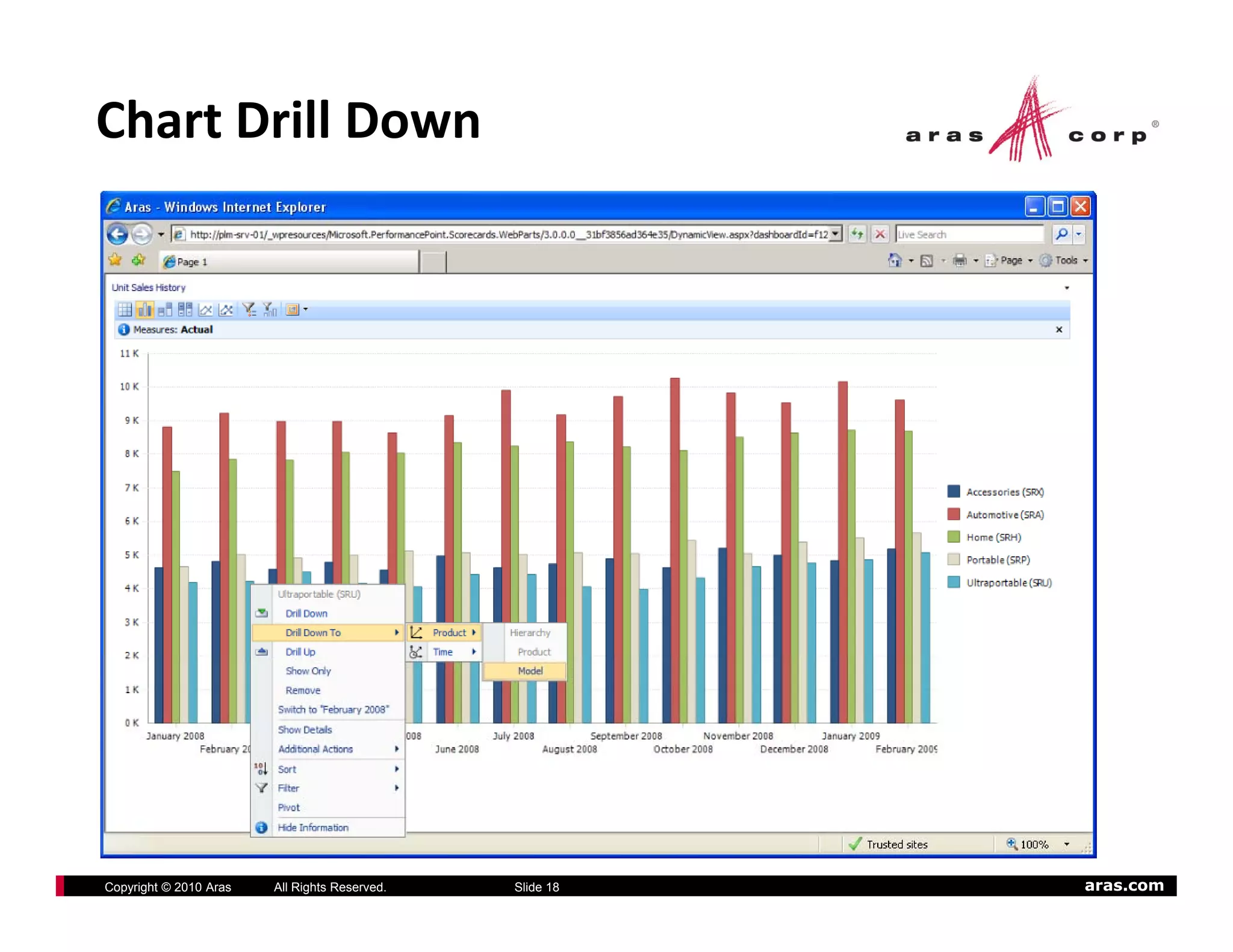The height and width of the screenshot is (952, 1233).
Task: Click the chart Settings toolbar icon
Action: pos(293,309)
